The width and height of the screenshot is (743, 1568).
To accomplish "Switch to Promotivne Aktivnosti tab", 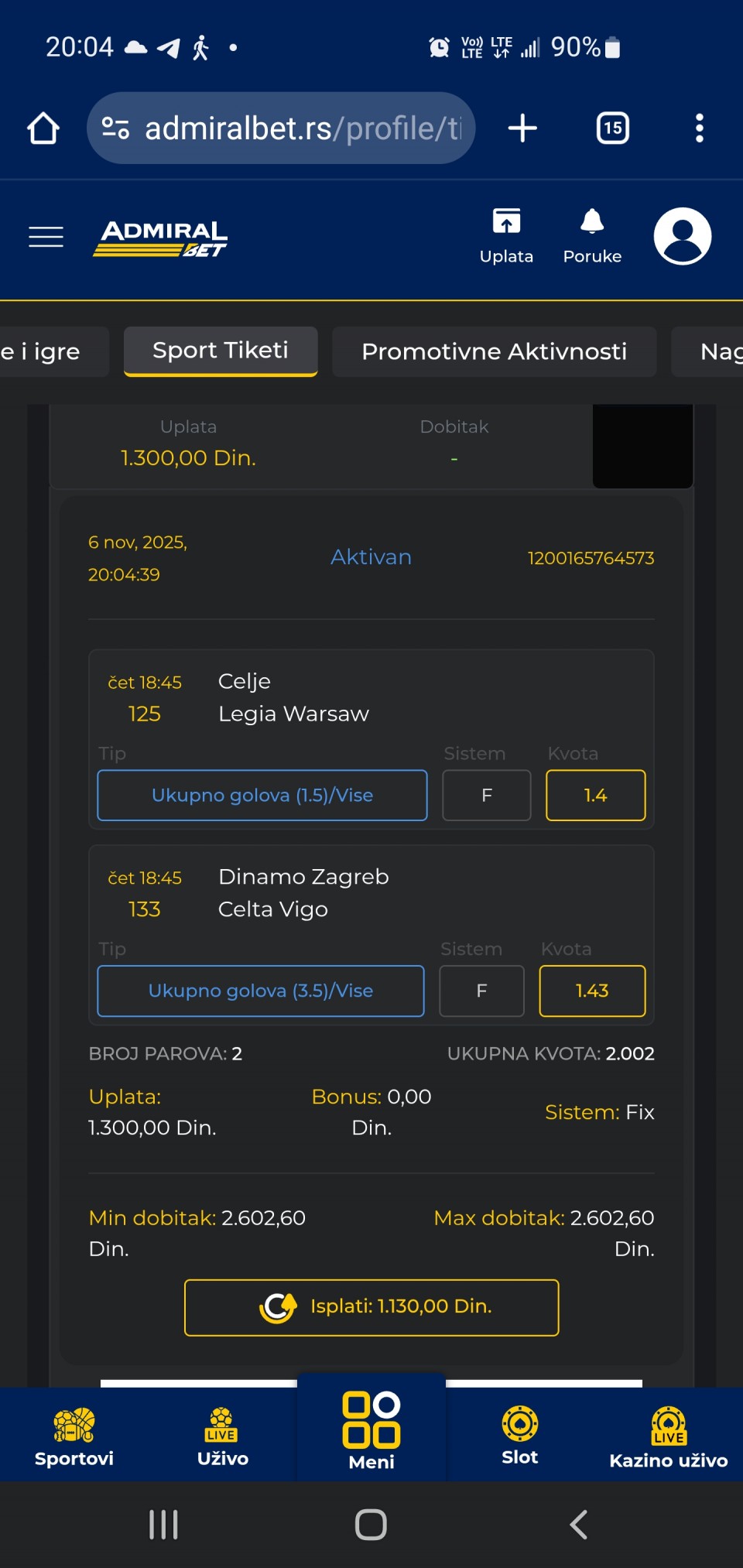I will click(494, 351).
